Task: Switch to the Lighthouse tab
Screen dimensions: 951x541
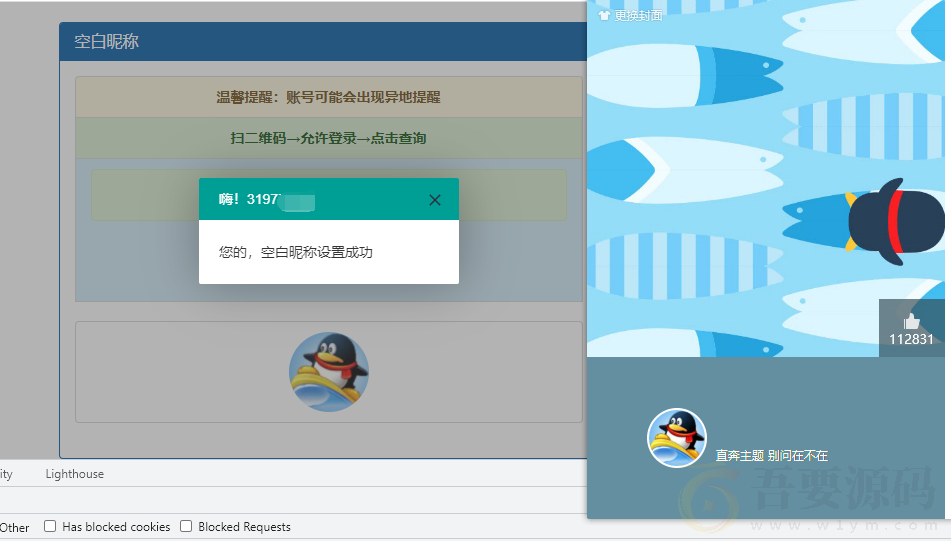Action: tap(75, 474)
